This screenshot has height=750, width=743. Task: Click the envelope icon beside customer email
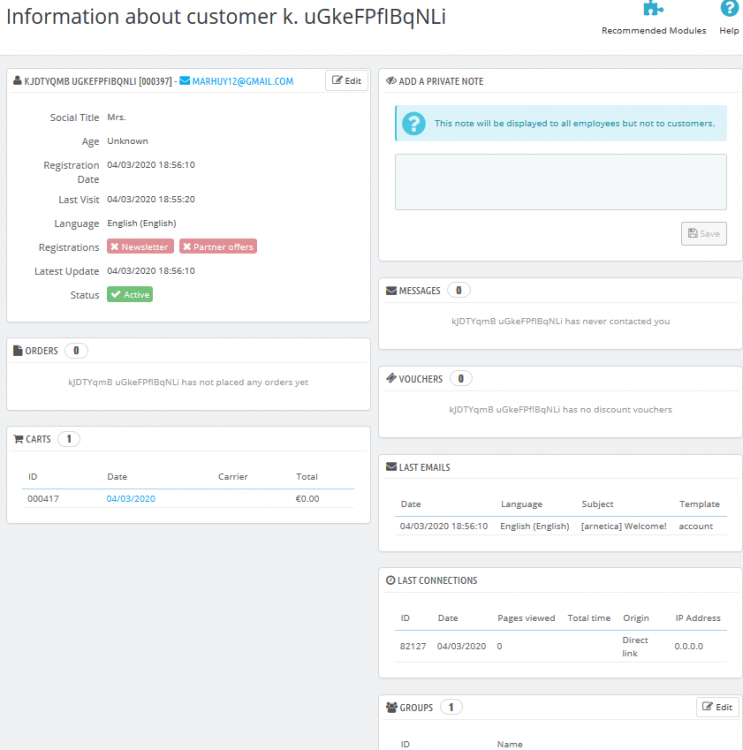(185, 80)
